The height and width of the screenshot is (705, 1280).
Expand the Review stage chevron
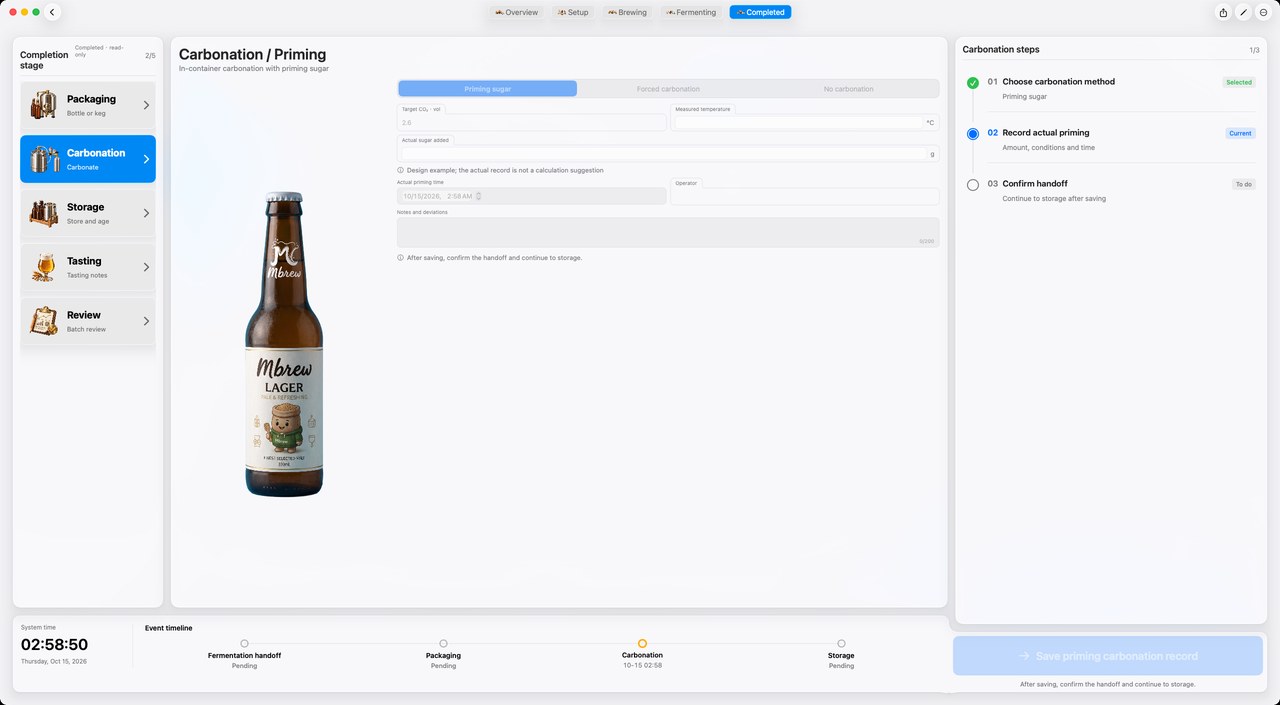146,321
